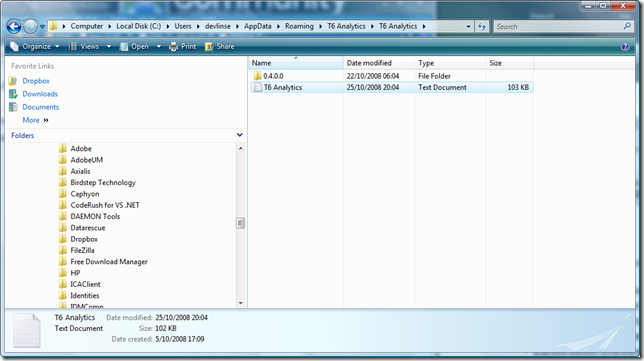Screen dimensions: 644x361
Task: Open the Documents favorite link
Action: pyautogui.click(x=41, y=107)
